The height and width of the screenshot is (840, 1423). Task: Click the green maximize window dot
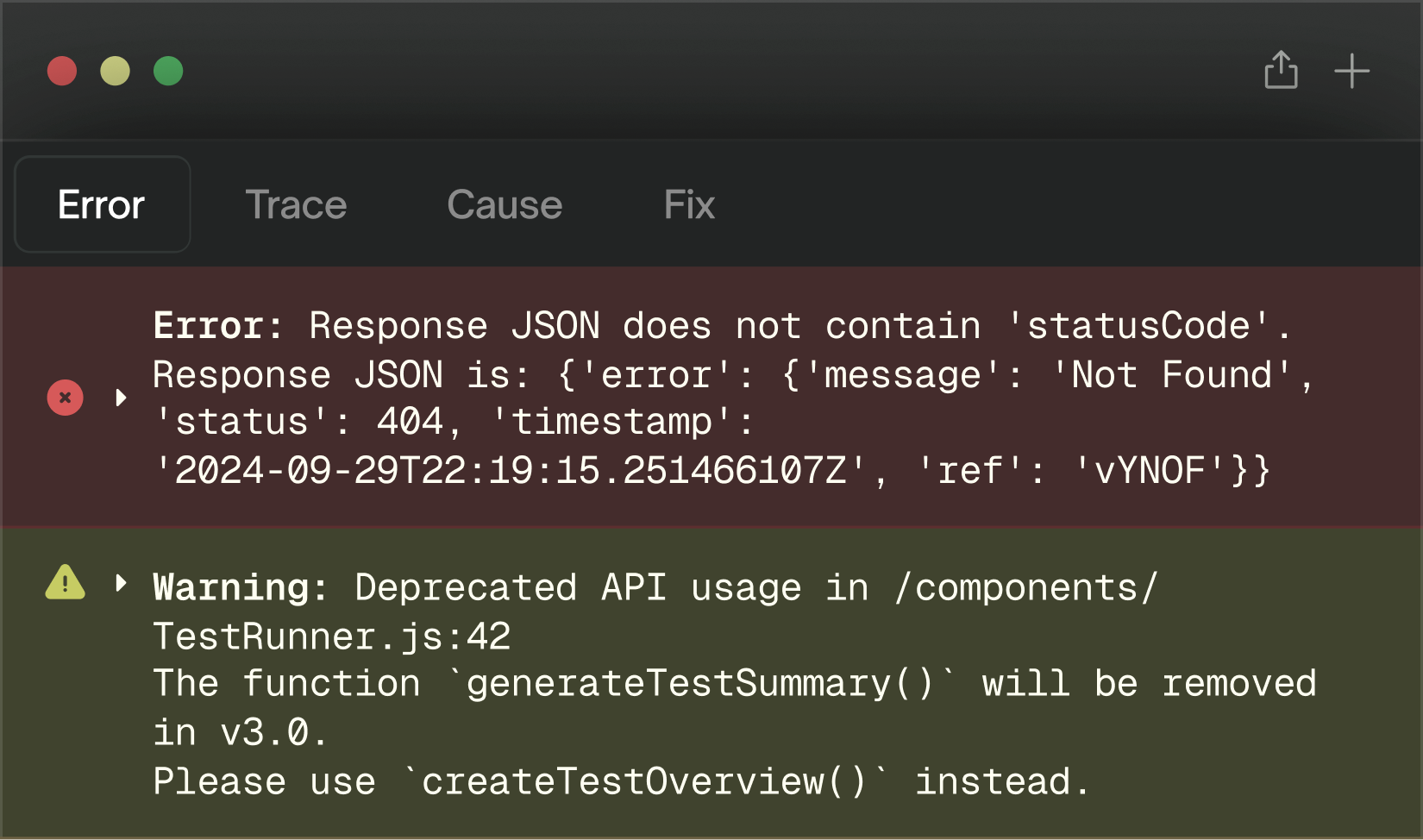coord(168,71)
